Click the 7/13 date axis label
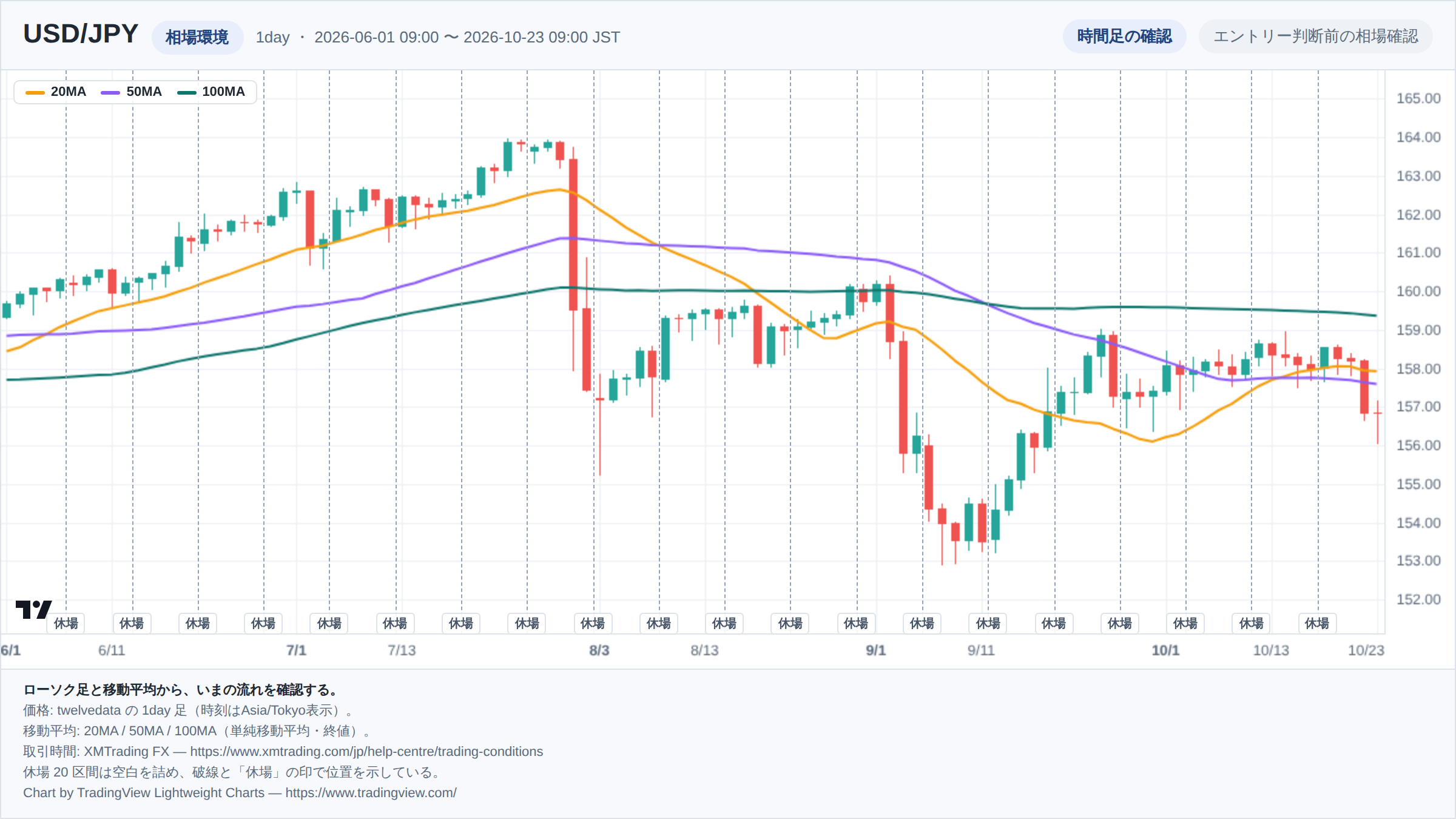1456x819 pixels. 402,650
